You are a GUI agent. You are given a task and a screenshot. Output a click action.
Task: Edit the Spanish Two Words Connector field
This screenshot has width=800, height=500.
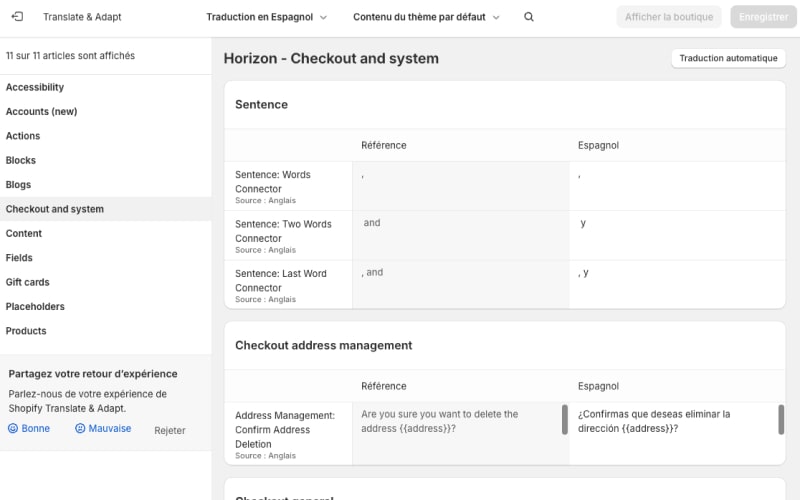tap(677, 235)
